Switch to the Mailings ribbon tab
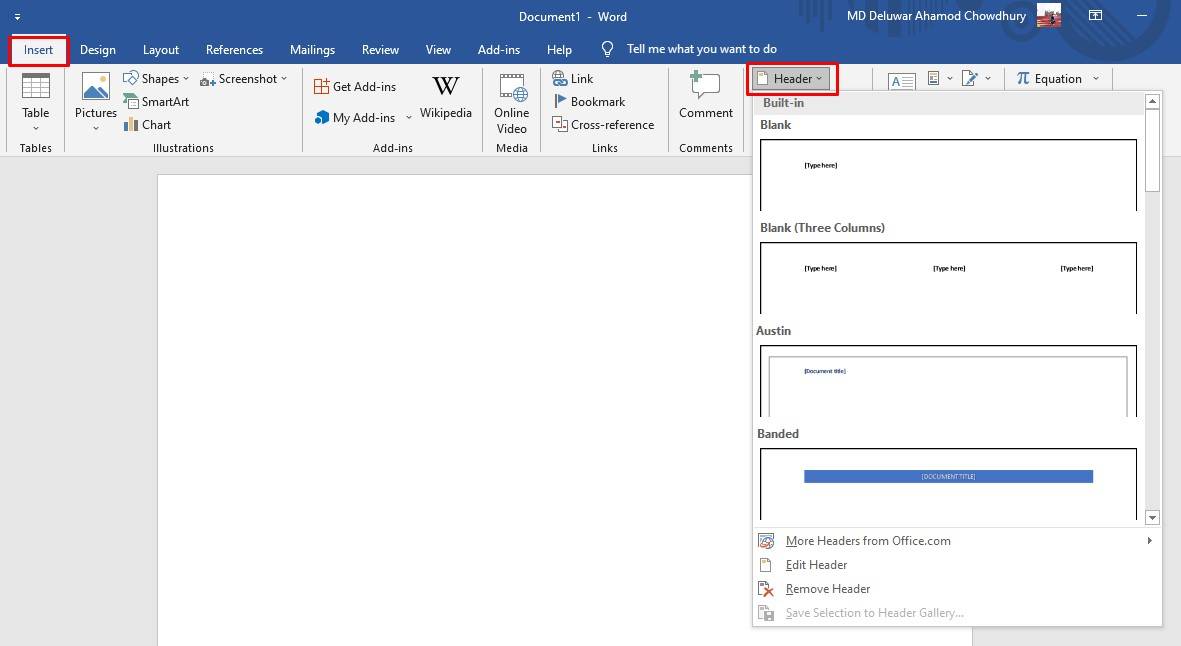Viewport: 1181px width, 646px height. (312, 49)
